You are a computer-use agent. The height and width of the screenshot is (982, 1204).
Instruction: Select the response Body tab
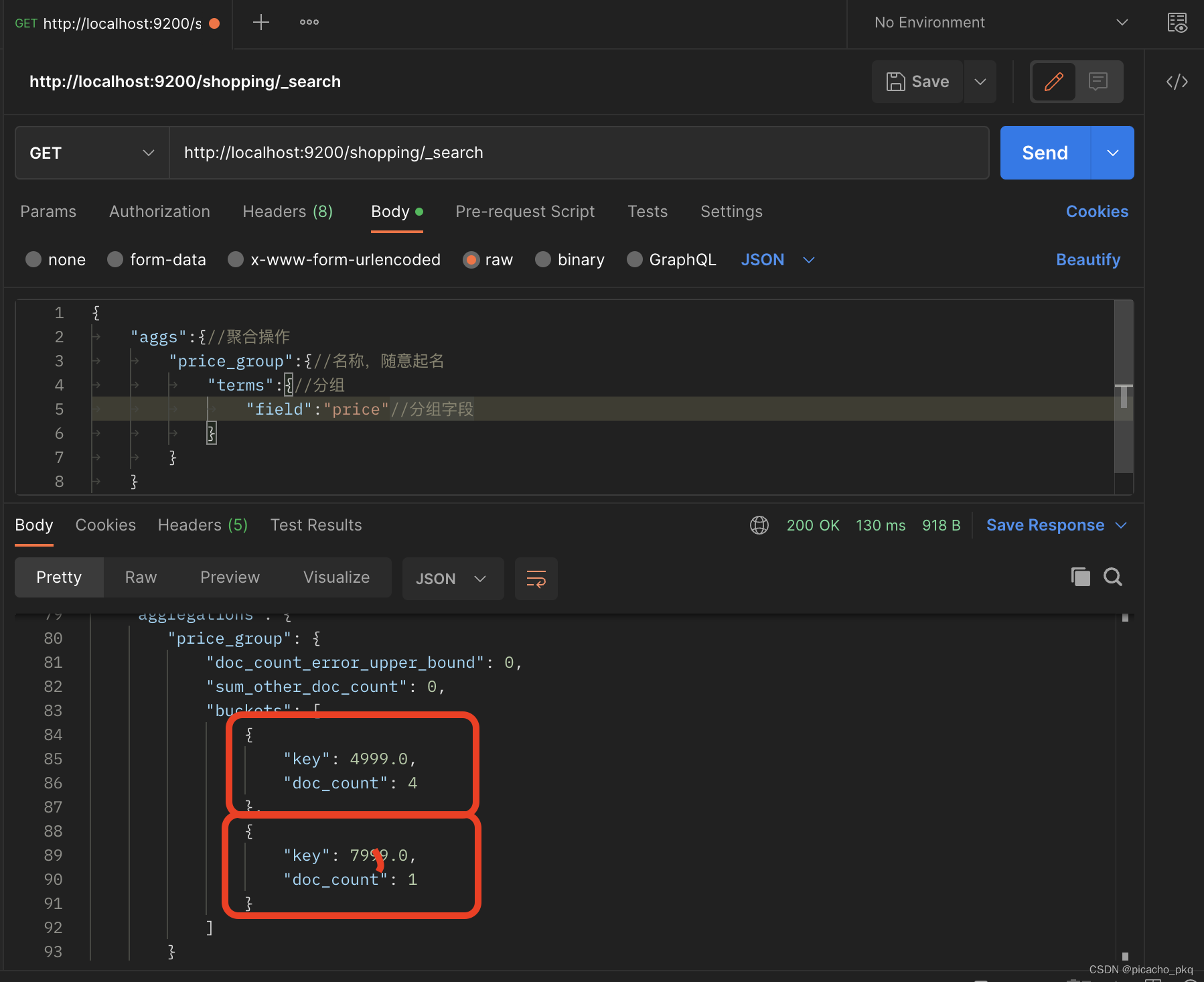pyautogui.click(x=34, y=525)
